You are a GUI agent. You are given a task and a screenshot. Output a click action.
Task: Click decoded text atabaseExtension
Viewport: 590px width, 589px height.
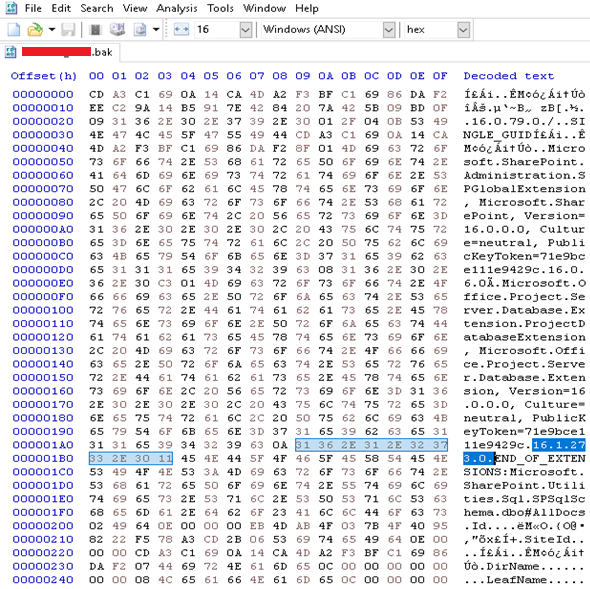click(x=524, y=337)
